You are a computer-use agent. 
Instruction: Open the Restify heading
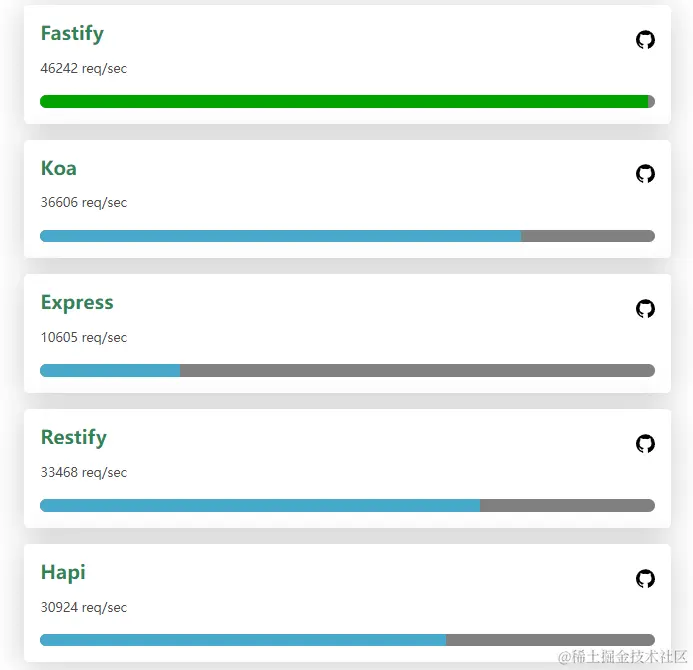[74, 438]
